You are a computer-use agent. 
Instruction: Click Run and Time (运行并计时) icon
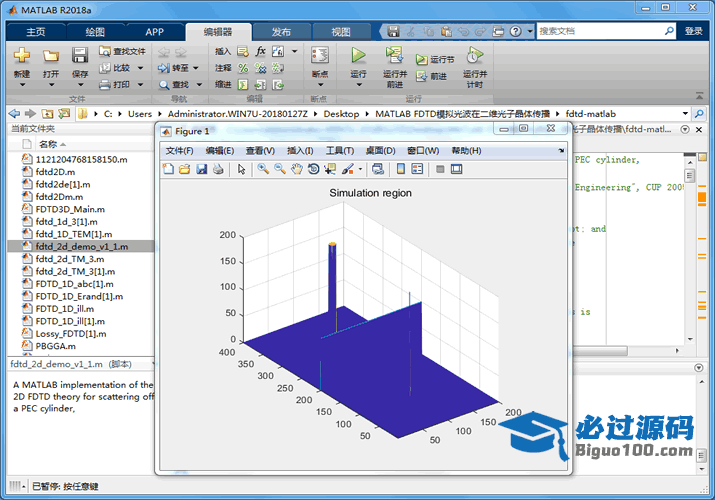pos(474,55)
